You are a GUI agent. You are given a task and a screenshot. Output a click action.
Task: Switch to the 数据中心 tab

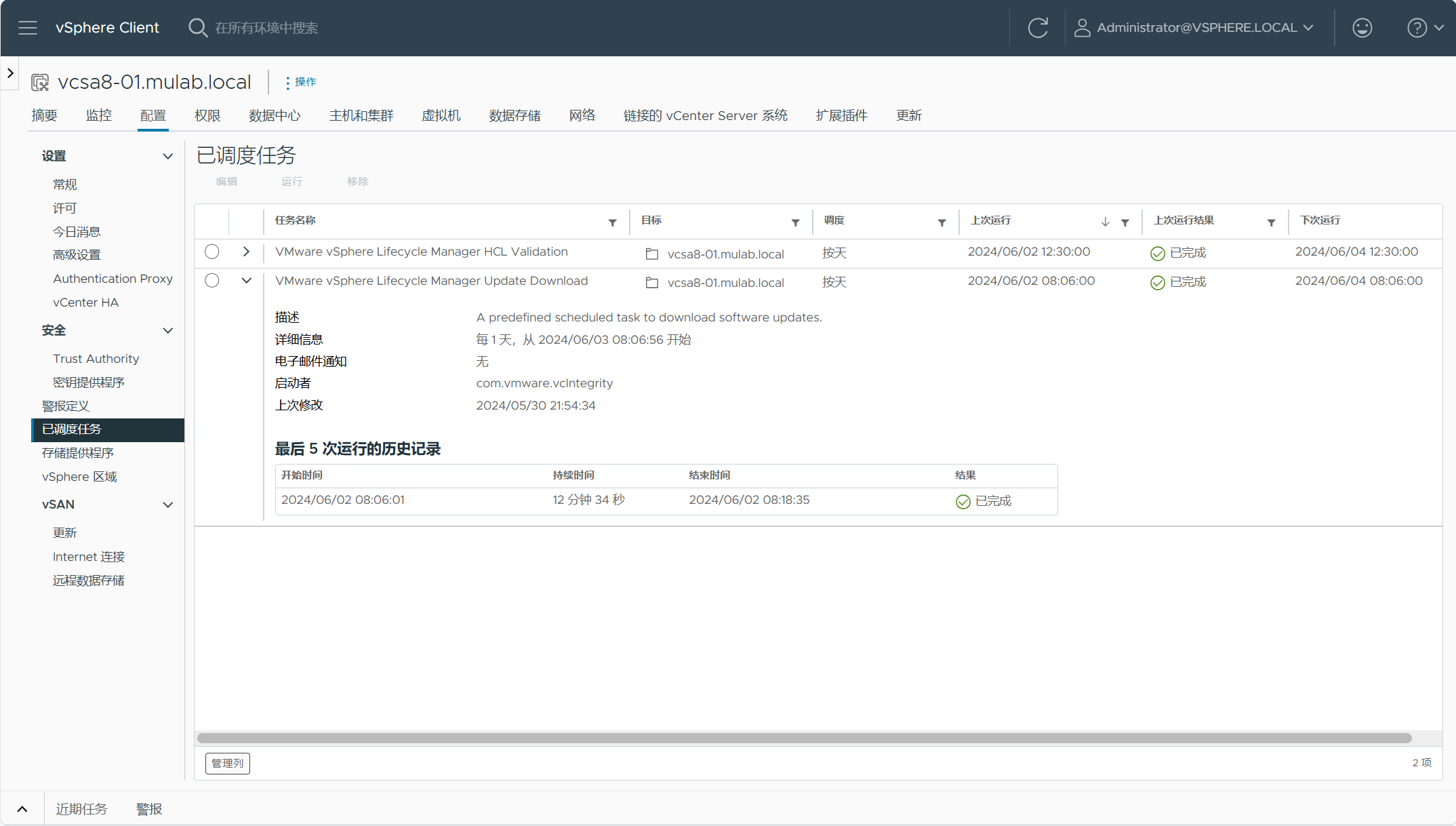click(x=275, y=115)
